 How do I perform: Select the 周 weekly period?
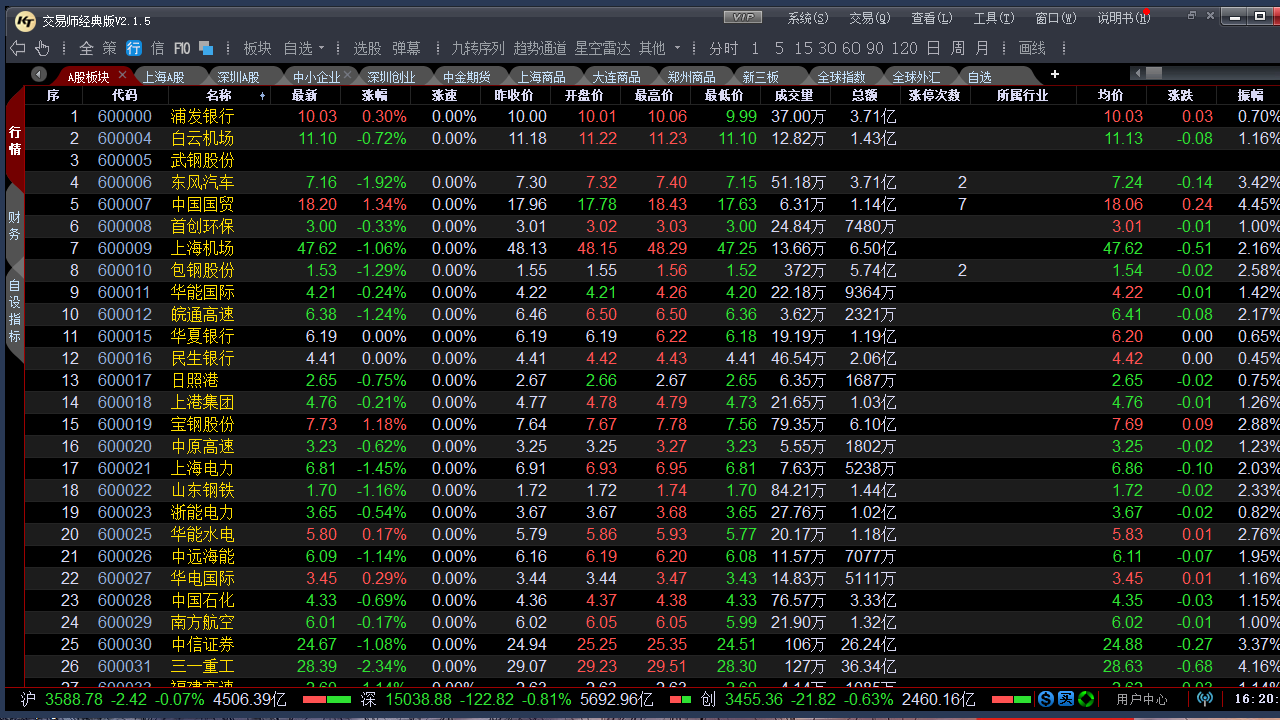(958, 48)
